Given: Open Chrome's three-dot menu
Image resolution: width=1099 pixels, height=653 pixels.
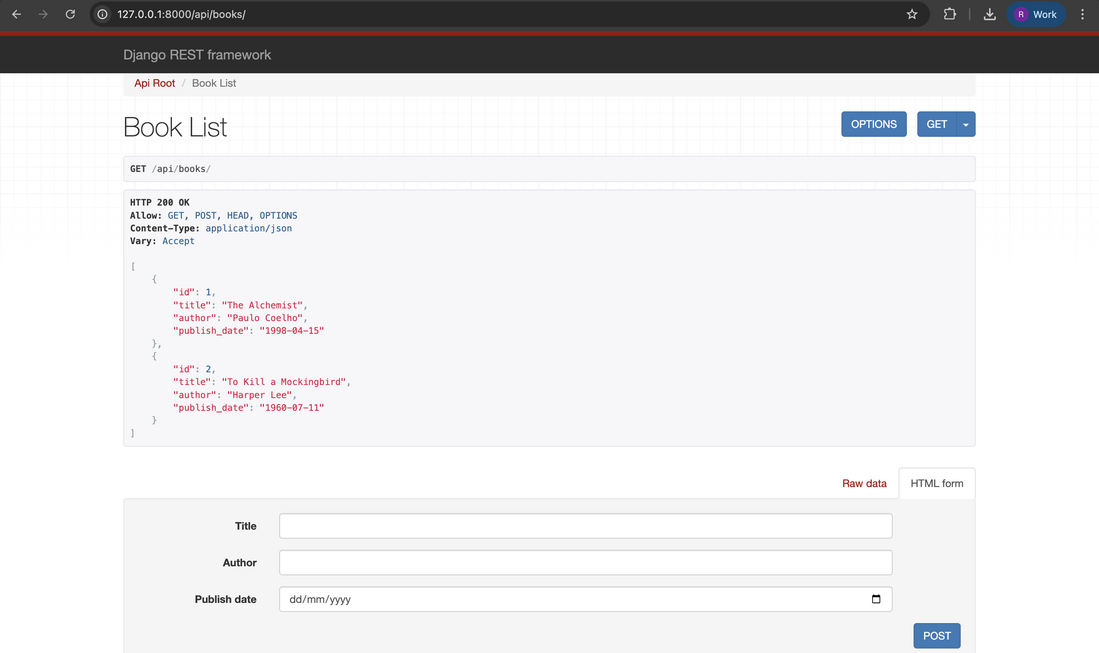Looking at the screenshot, I should click(x=1083, y=14).
